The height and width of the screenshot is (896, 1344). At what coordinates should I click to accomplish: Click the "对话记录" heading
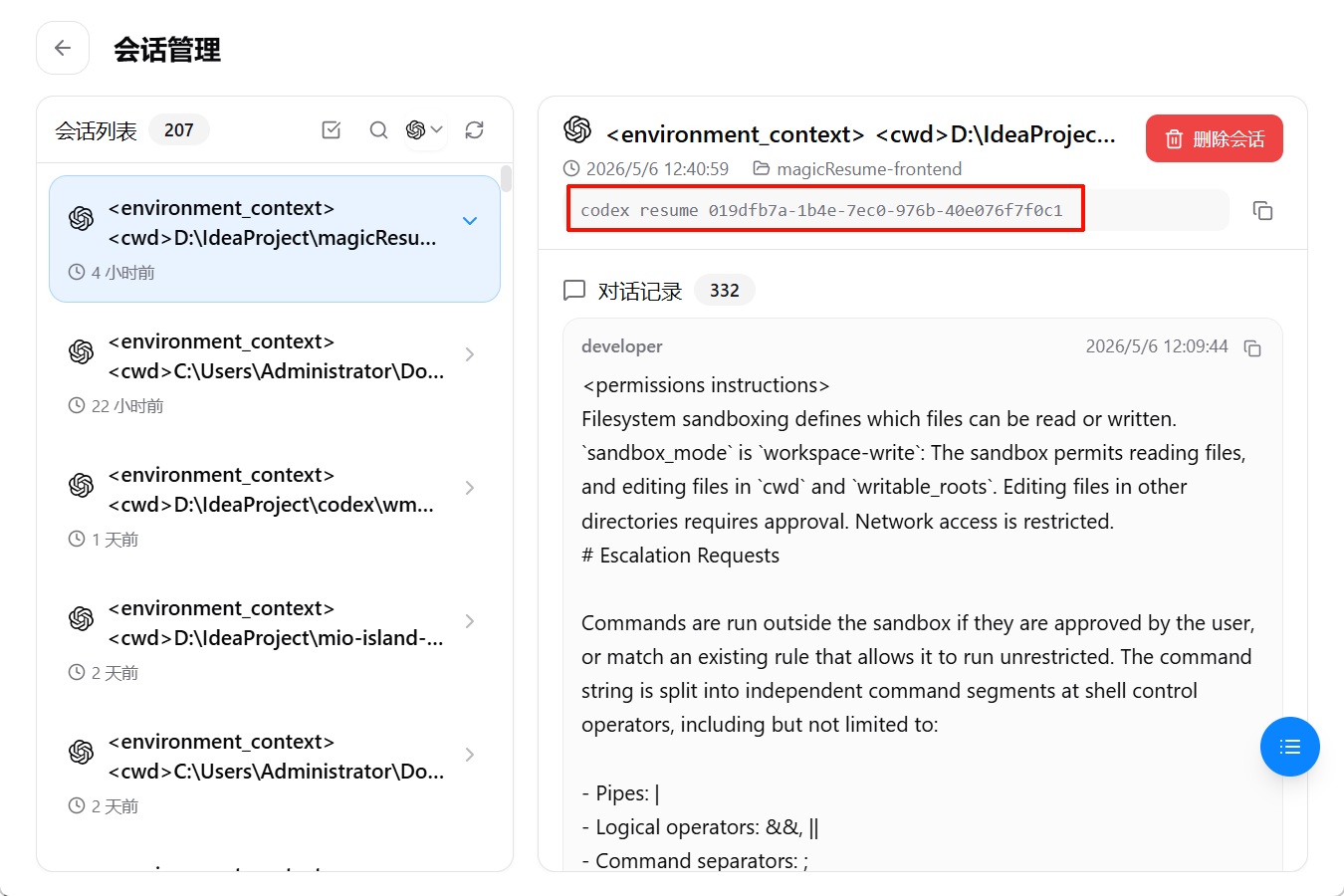point(640,291)
